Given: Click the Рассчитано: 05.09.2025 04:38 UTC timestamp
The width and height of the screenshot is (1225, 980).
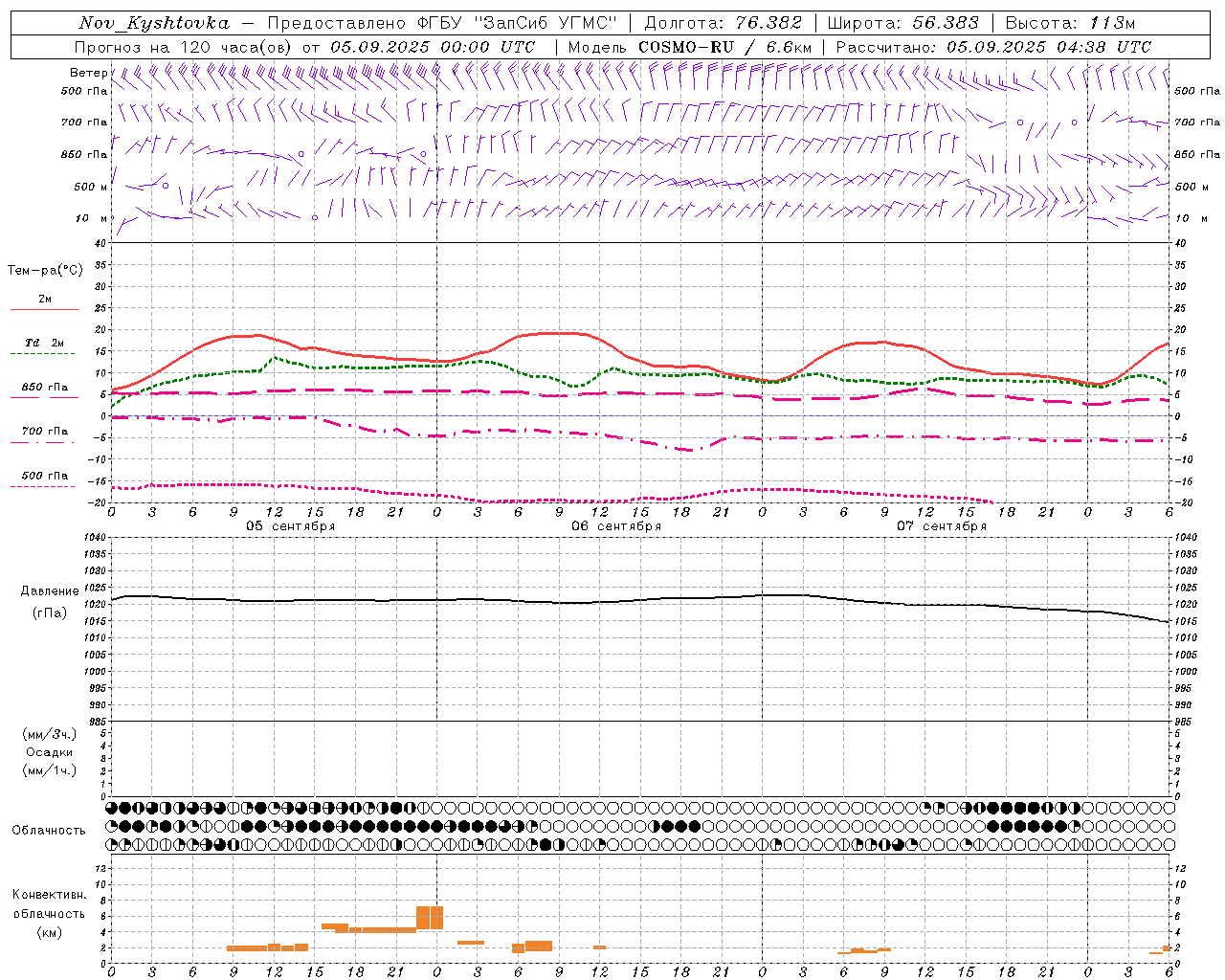Looking at the screenshot, I should [993, 47].
